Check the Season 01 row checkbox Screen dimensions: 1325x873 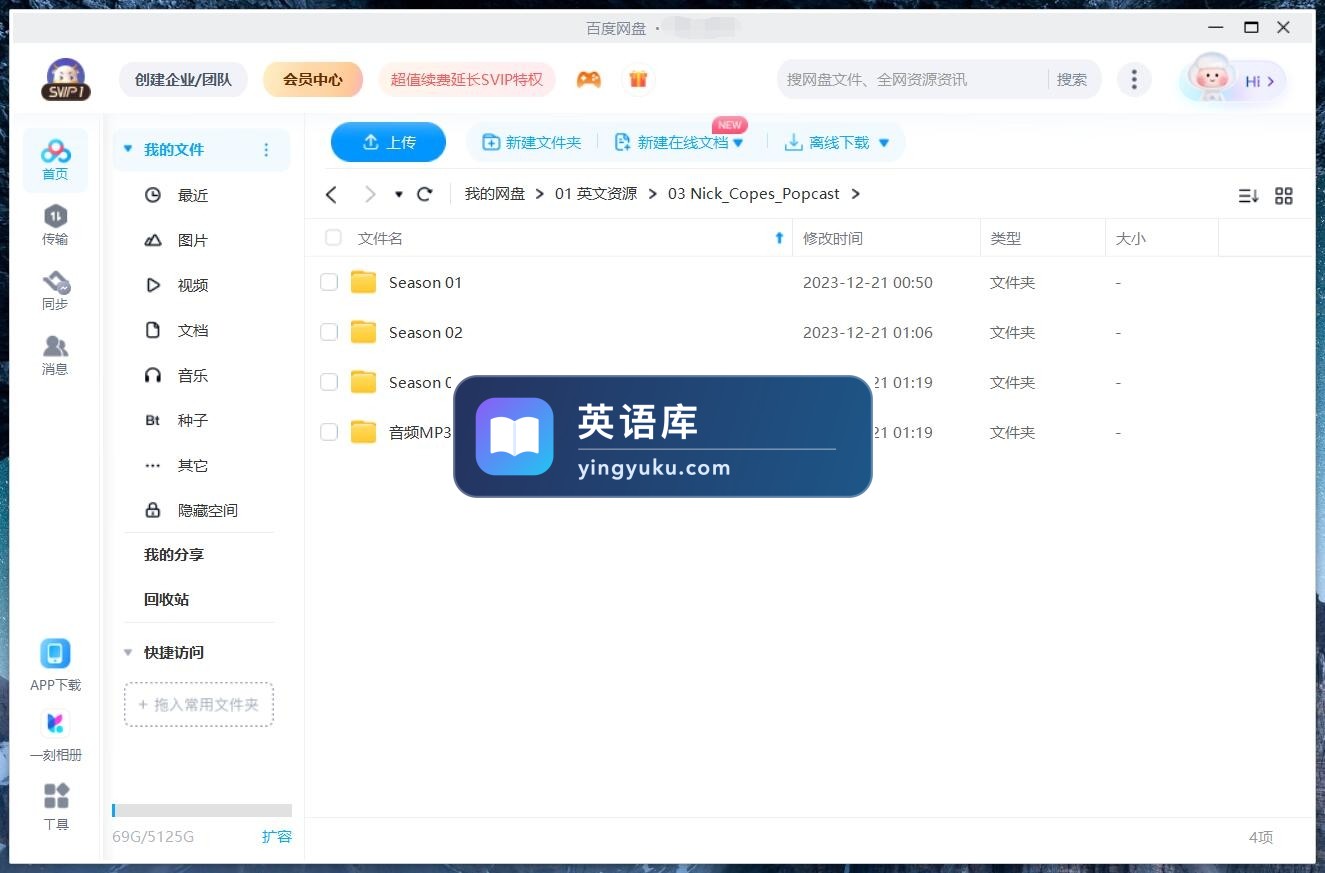[x=329, y=282]
